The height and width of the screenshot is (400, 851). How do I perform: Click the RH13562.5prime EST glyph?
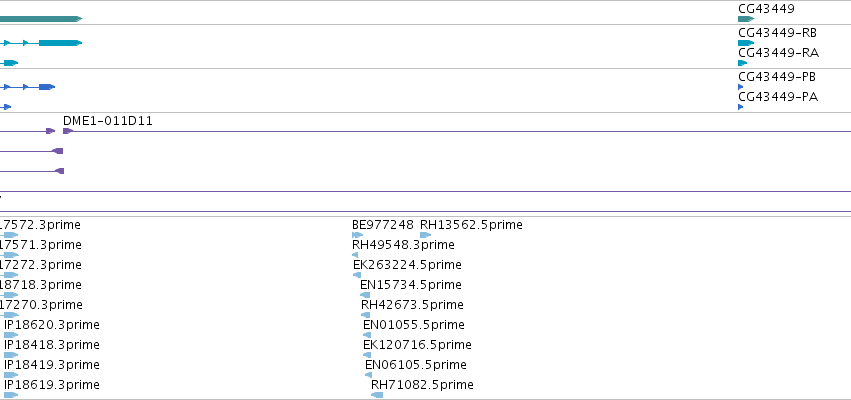pyautogui.click(x=426, y=235)
